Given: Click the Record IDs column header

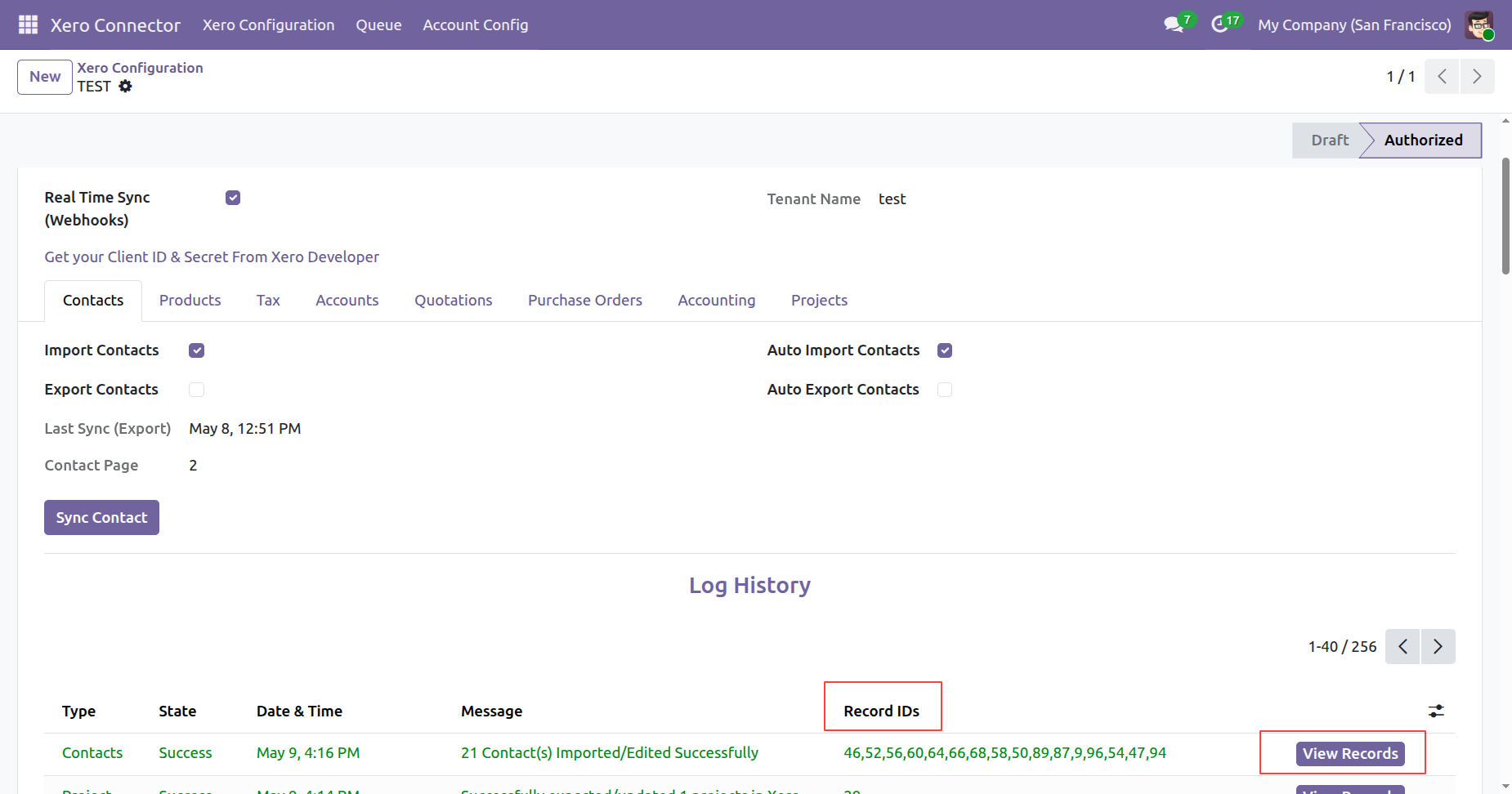Looking at the screenshot, I should [881, 711].
